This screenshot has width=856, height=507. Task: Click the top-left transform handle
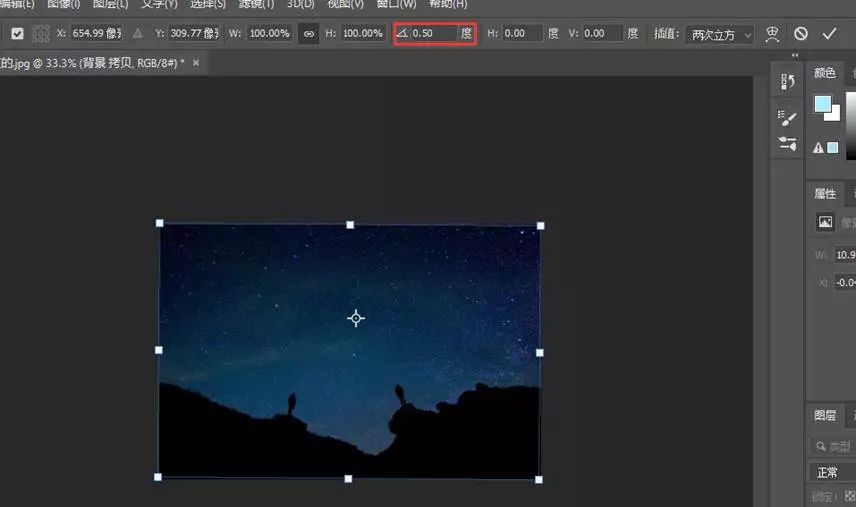click(159, 223)
